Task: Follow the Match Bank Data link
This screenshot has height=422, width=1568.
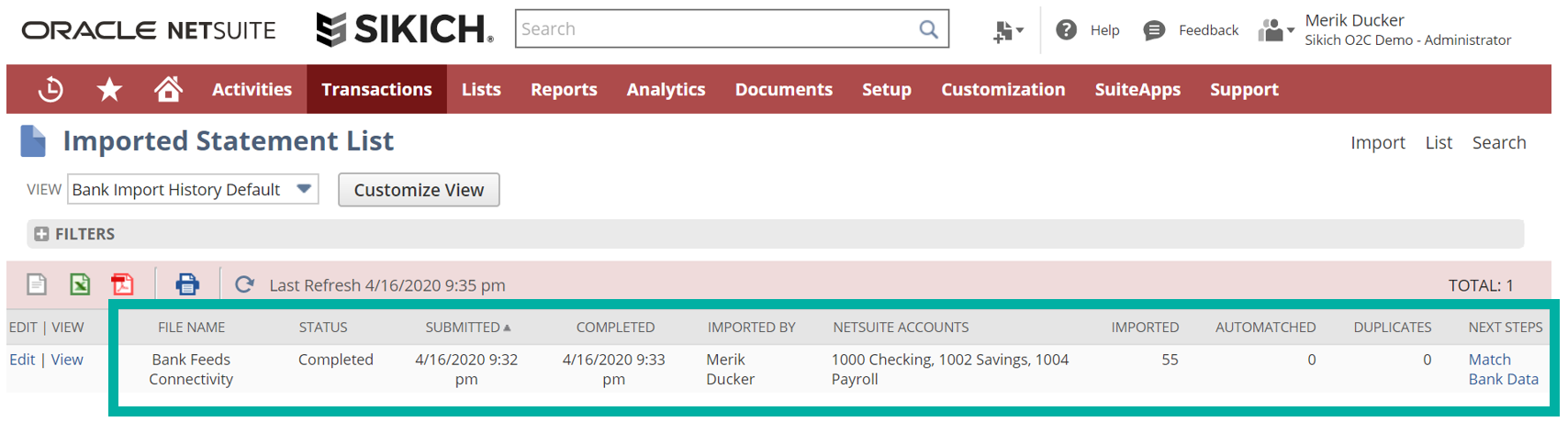Action: point(1502,370)
